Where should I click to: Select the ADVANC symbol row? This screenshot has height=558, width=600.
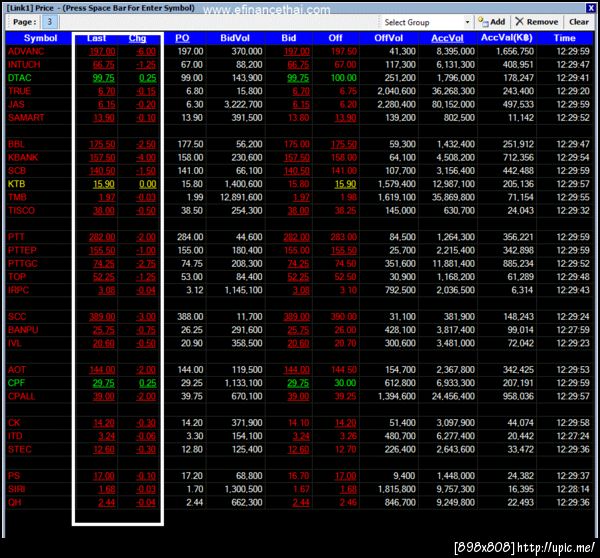[300, 51]
